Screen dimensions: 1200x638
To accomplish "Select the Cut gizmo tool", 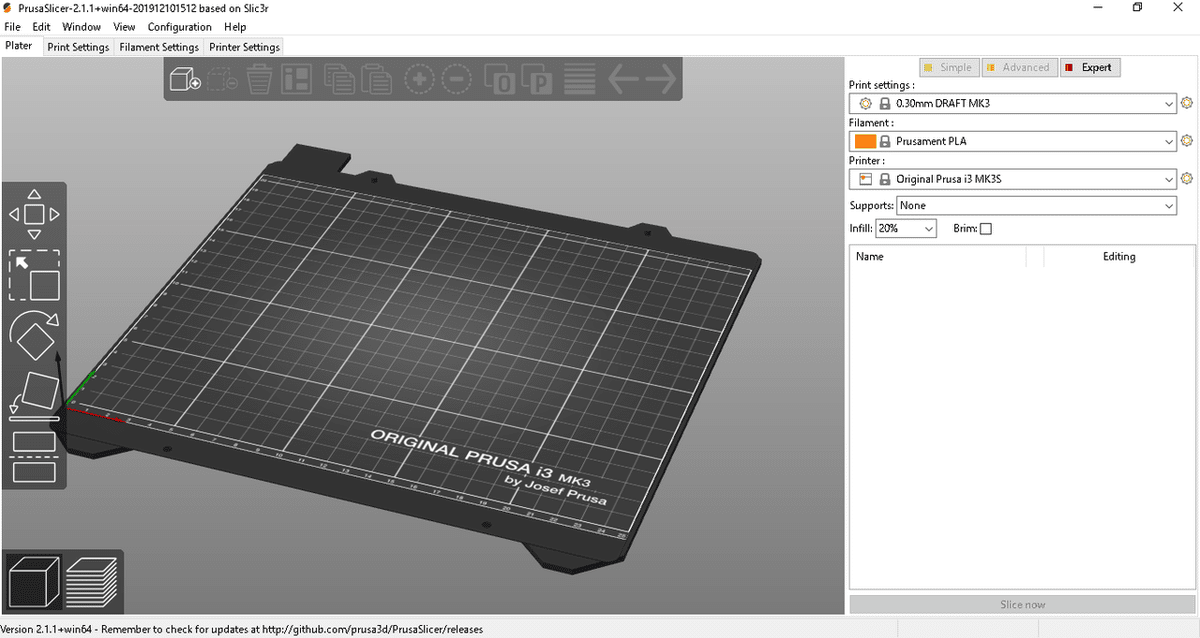I will [34, 456].
